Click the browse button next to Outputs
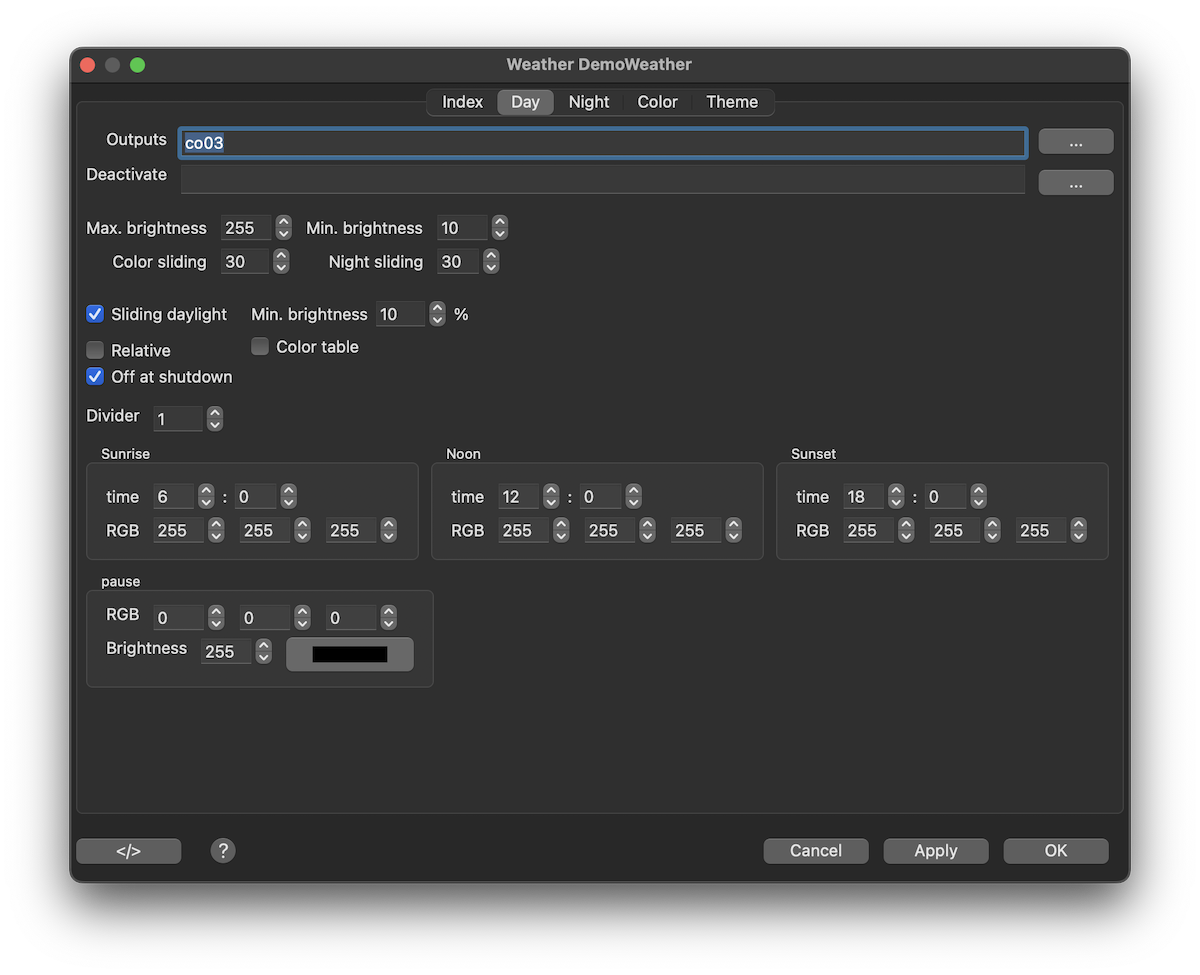Image resolution: width=1200 pixels, height=975 pixels. pyautogui.click(x=1075, y=142)
